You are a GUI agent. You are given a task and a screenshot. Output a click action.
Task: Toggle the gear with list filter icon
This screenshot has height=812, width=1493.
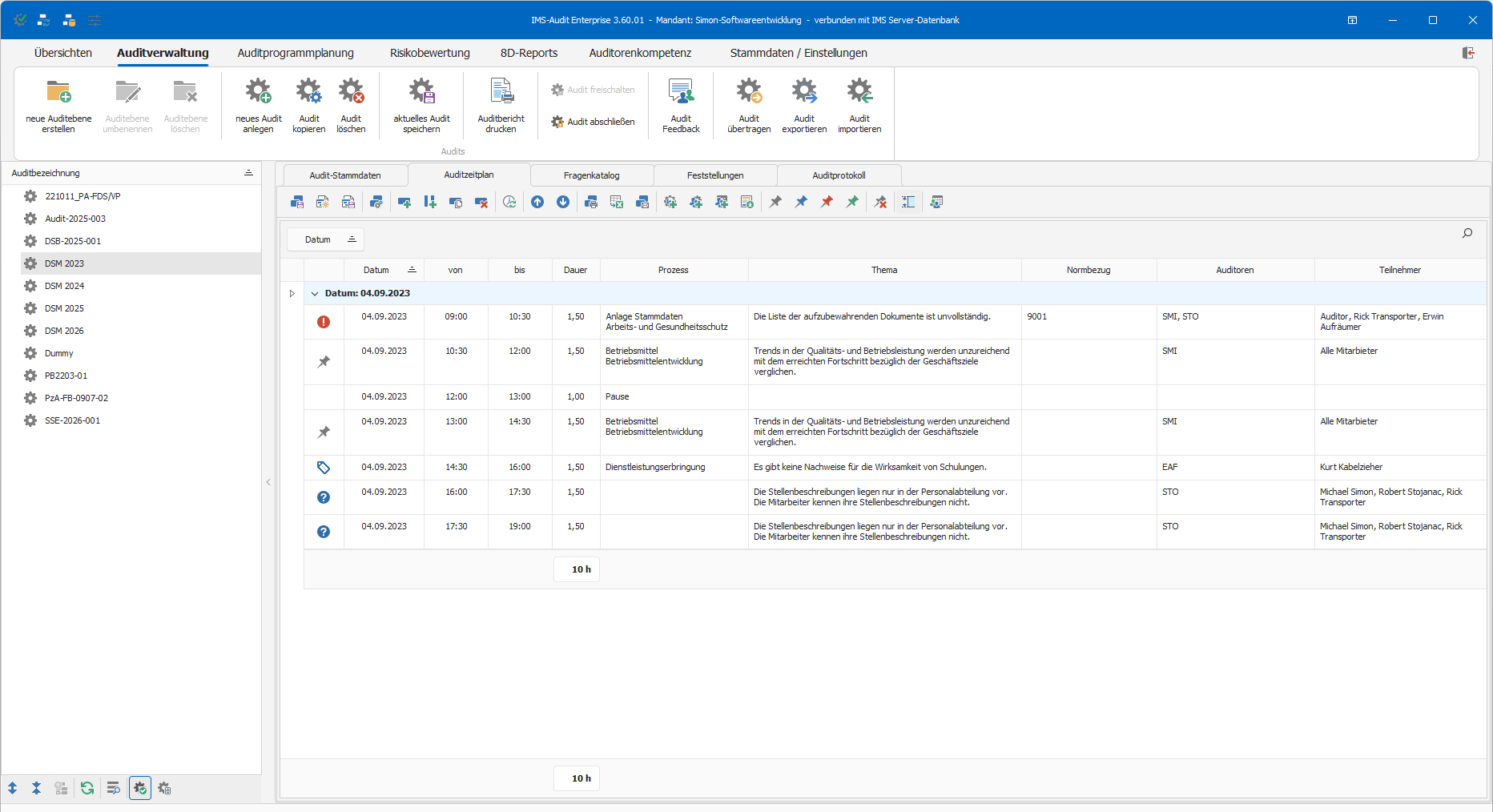tap(164, 788)
